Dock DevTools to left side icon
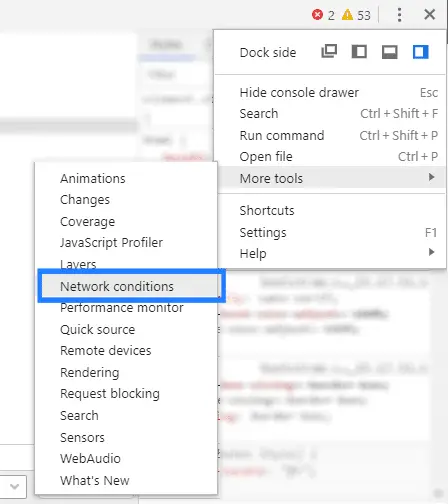The width and height of the screenshot is (448, 504). click(x=359, y=52)
